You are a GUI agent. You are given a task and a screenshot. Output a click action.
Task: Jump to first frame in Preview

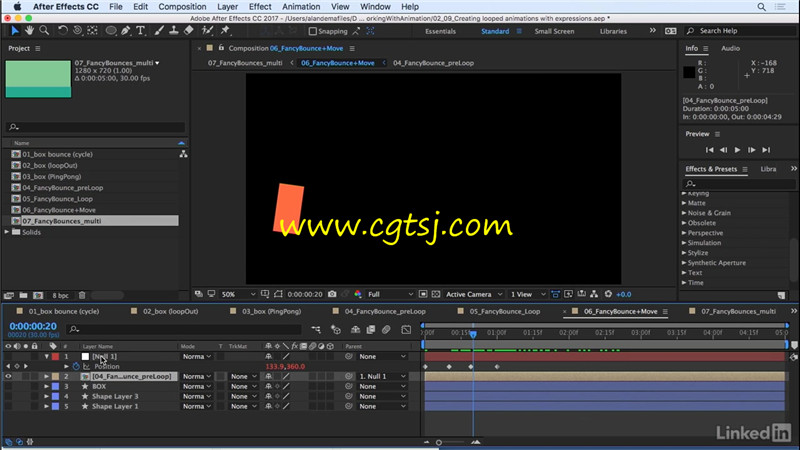tap(709, 149)
